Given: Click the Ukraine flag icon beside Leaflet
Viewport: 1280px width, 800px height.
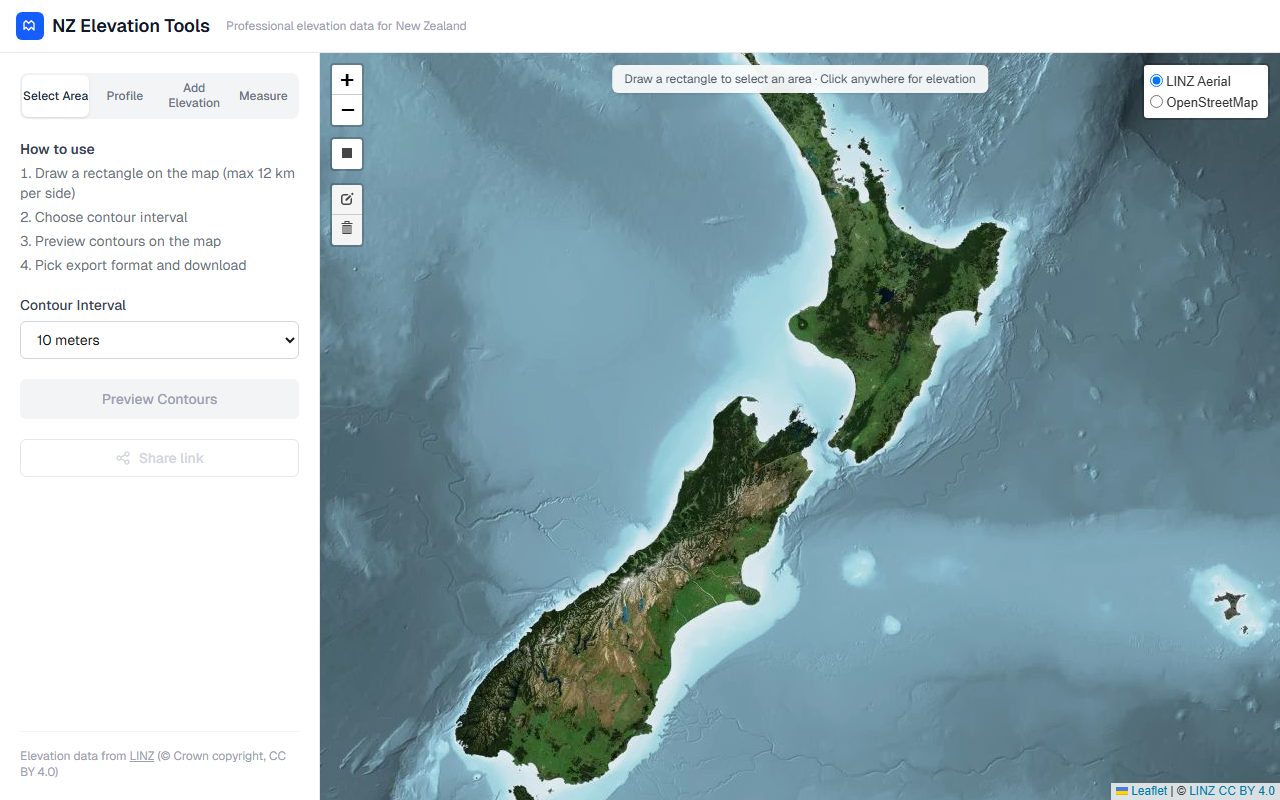Looking at the screenshot, I should [1122, 791].
